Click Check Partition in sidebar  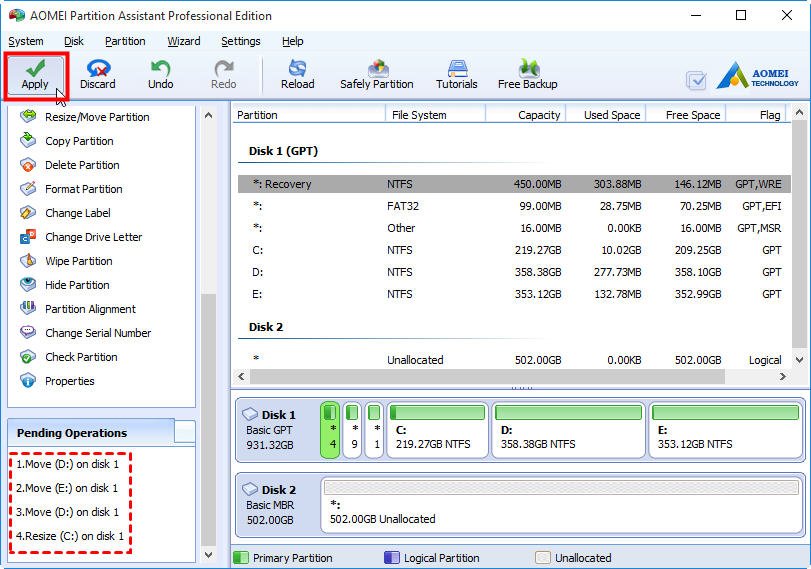pyautogui.click(x=81, y=357)
